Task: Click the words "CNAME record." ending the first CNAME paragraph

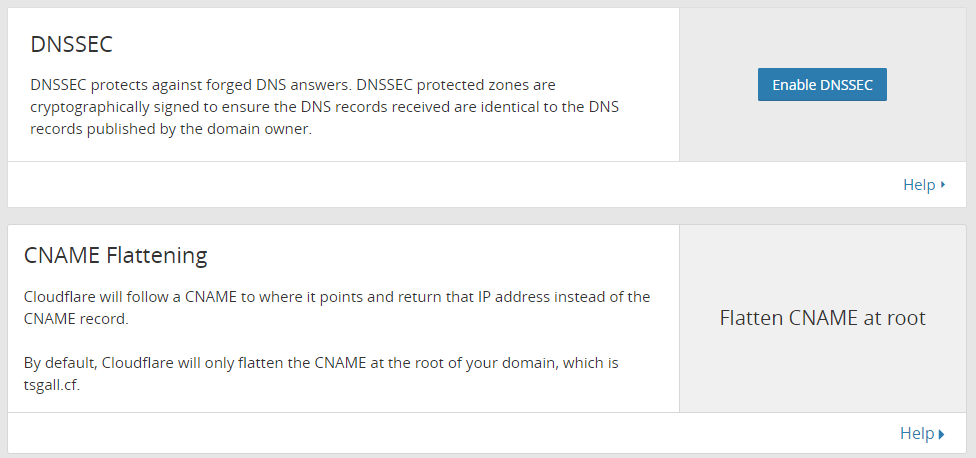Action: 76,319
